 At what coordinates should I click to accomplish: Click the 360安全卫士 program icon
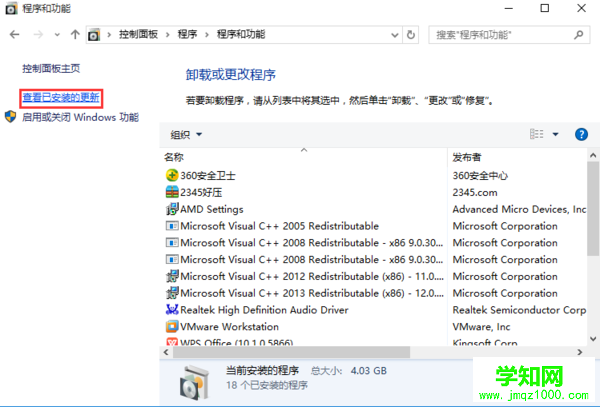[172, 176]
